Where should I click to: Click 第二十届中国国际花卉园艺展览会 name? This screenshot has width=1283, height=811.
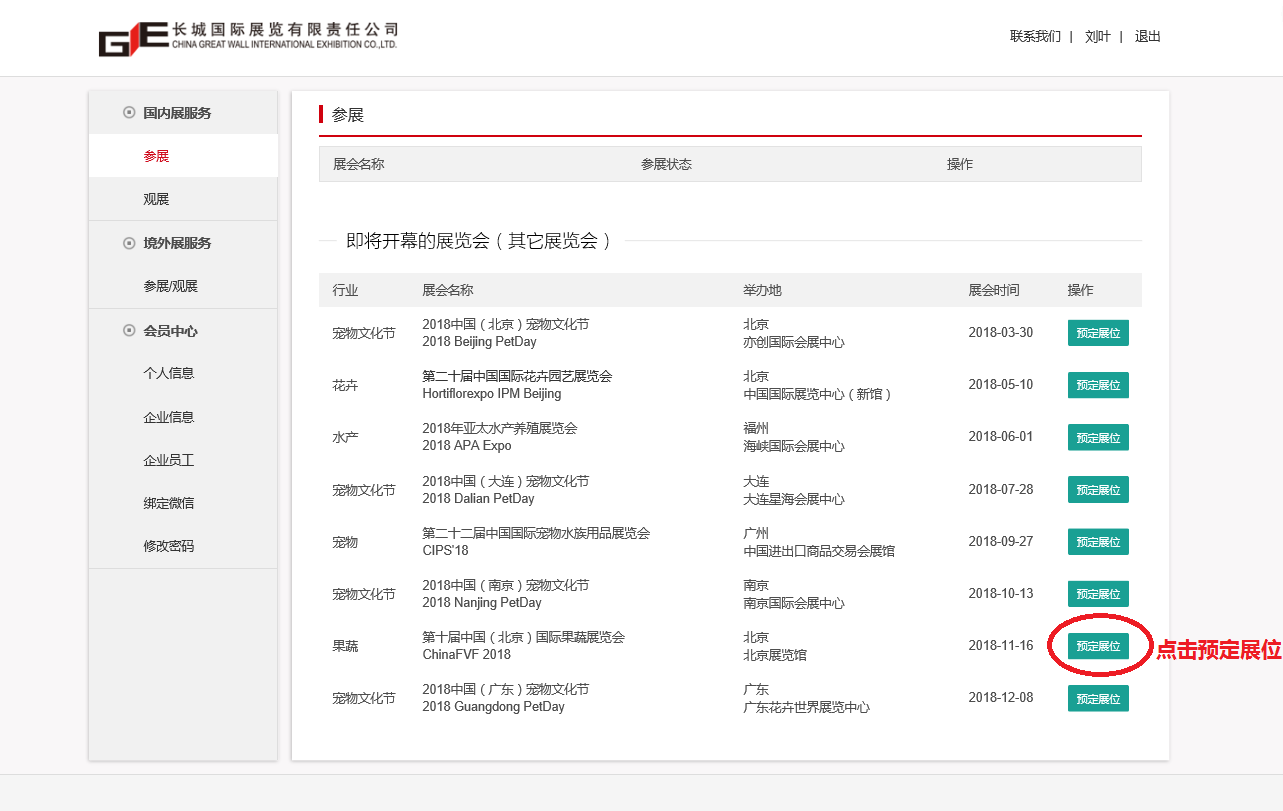pos(517,376)
